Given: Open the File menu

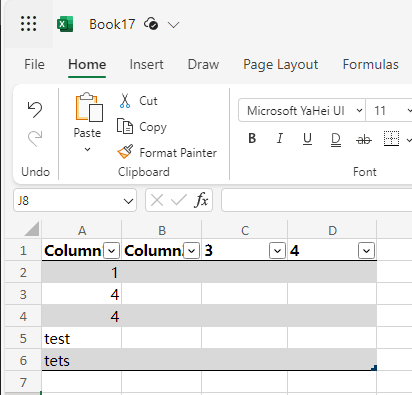Looking at the screenshot, I should click(x=34, y=64).
